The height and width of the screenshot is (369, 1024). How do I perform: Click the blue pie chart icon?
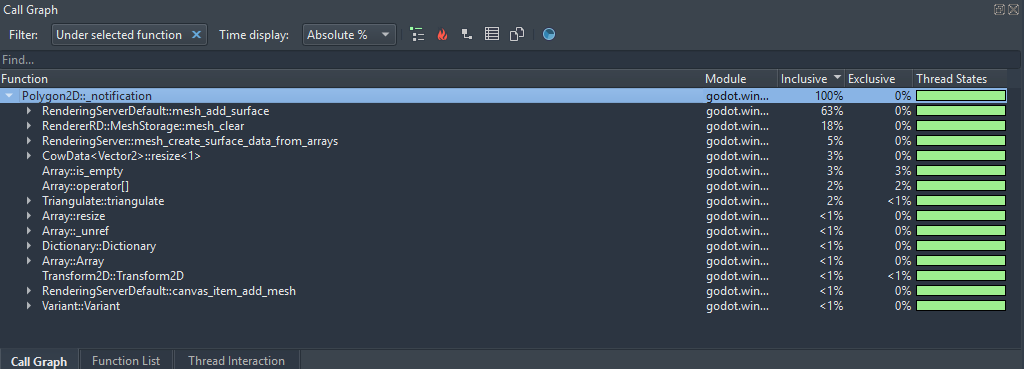pyautogui.click(x=549, y=35)
